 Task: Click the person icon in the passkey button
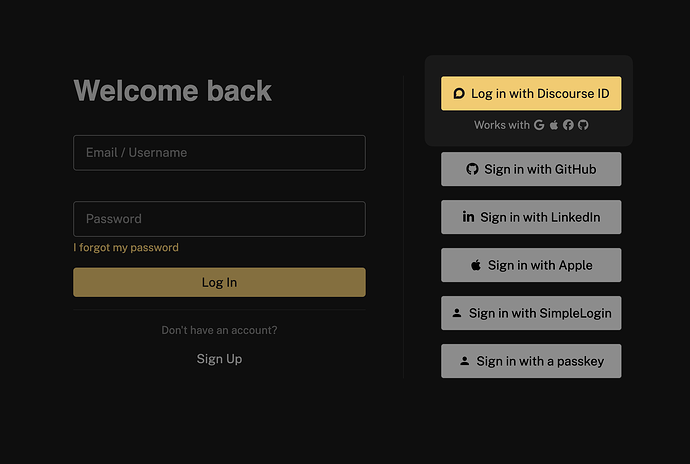[464, 361]
